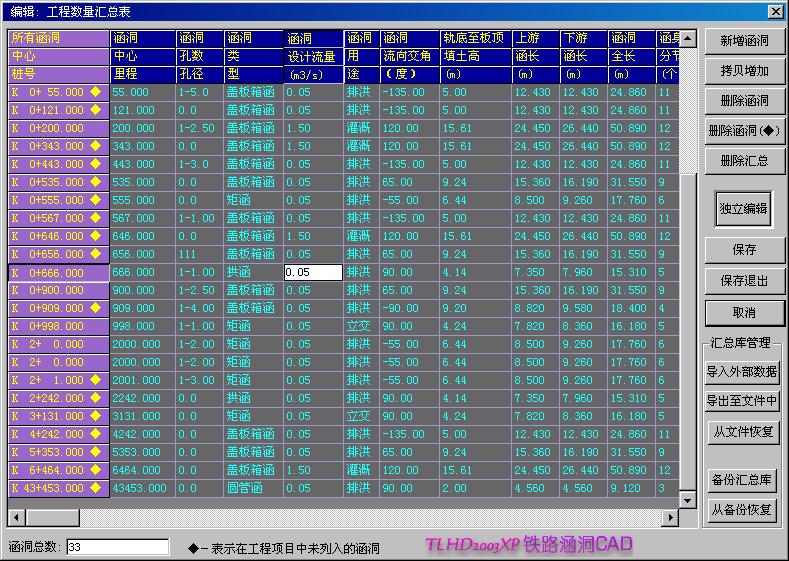This screenshot has width=789, height=561.
Task: Select row header K 6+464.000
Action: click(x=59, y=470)
